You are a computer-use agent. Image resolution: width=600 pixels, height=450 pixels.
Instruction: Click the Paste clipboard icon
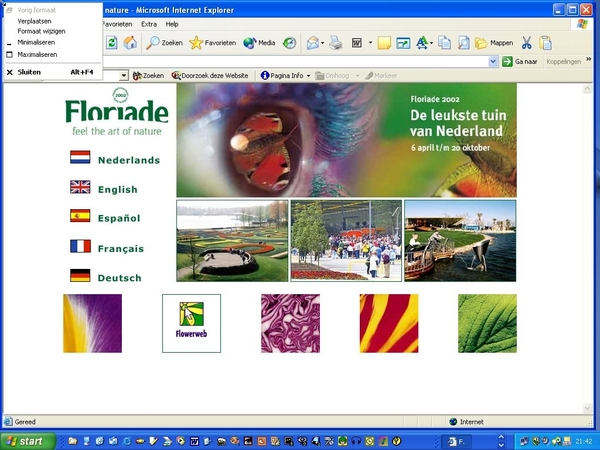tap(545, 43)
